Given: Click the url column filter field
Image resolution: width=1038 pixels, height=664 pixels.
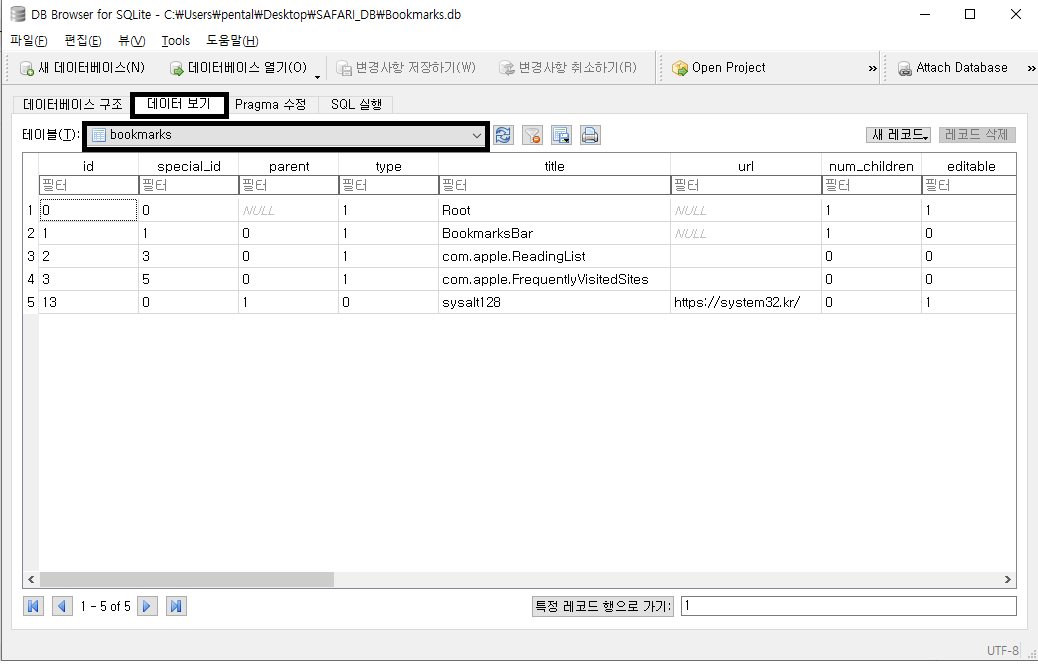Looking at the screenshot, I should tap(746, 185).
